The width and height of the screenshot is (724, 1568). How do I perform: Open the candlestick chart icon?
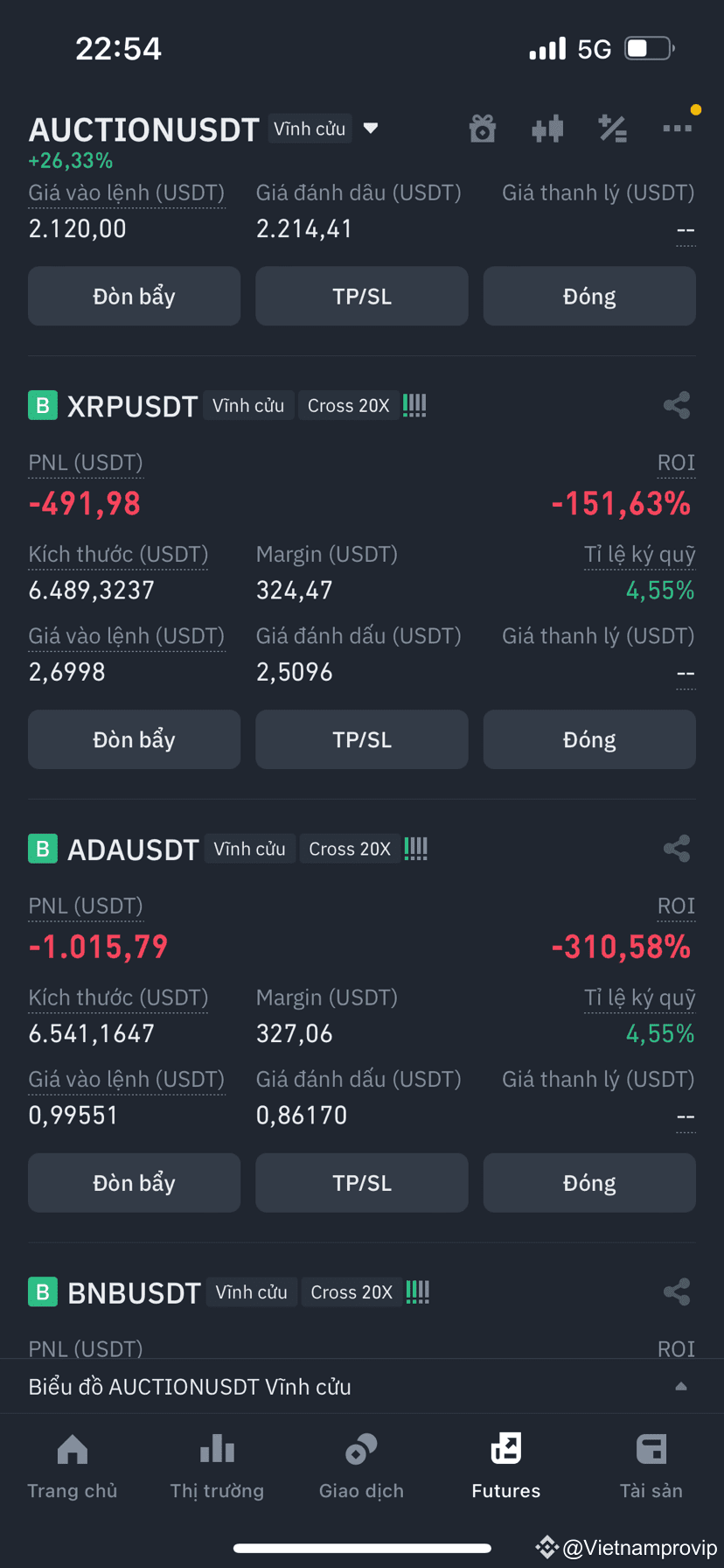(x=547, y=129)
